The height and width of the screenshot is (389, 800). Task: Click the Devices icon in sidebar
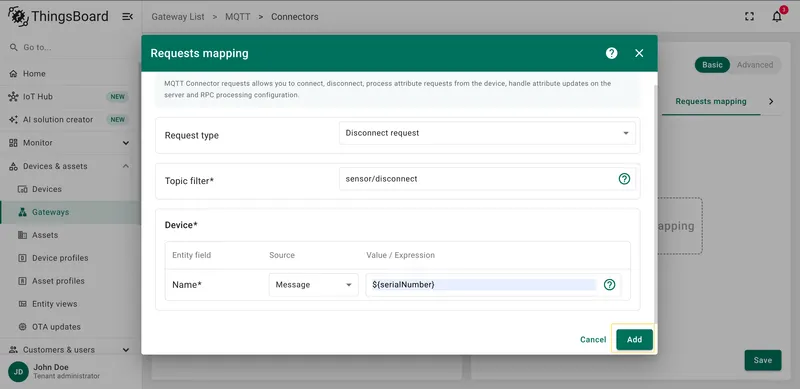pos(22,189)
